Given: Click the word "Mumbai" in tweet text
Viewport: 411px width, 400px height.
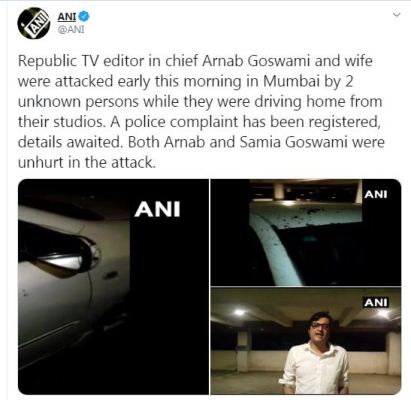Looking at the screenshot, I should [x=292, y=82].
